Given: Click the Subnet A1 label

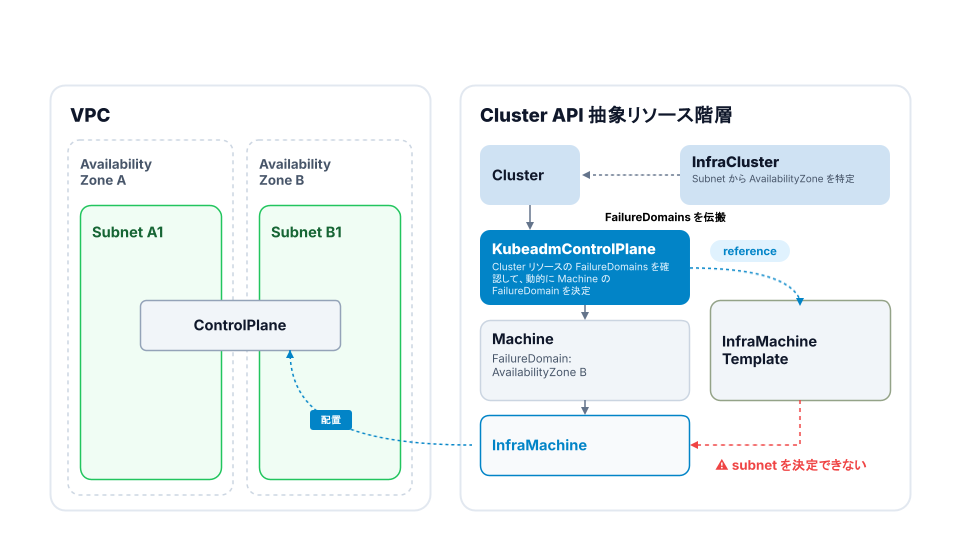Looking at the screenshot, I should coord(127,232).
